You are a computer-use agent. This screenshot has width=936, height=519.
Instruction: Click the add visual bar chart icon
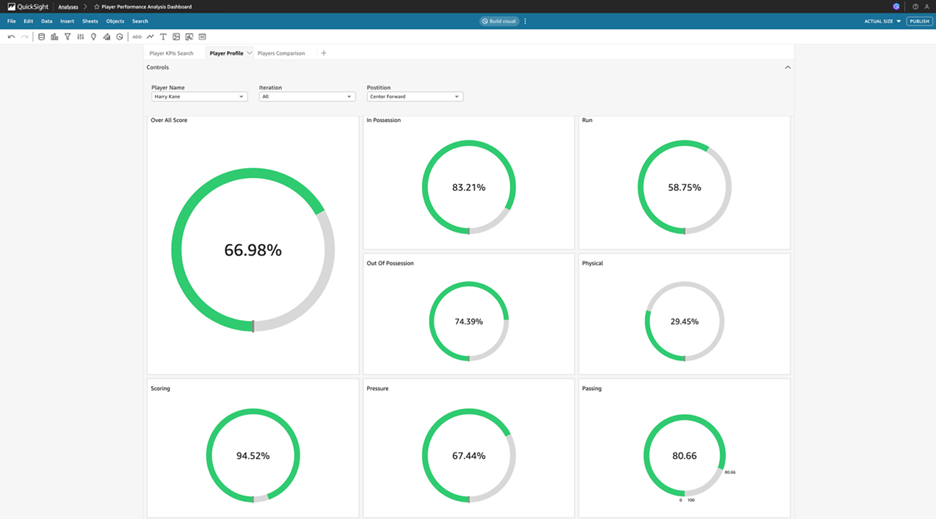pyautogui.click(x=54, y=37)
